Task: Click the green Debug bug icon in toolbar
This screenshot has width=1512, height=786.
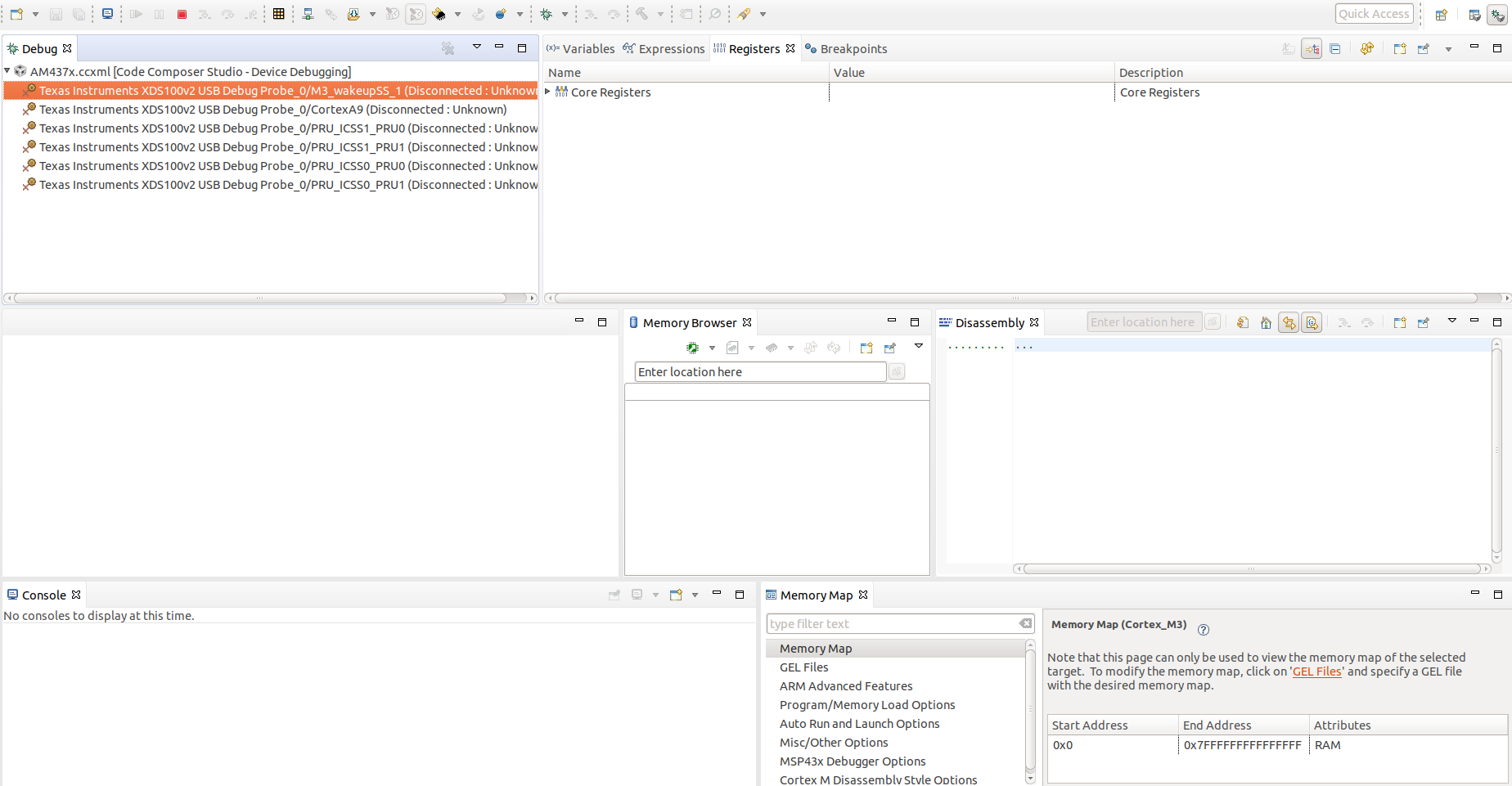Action: (x=547, y=14)
